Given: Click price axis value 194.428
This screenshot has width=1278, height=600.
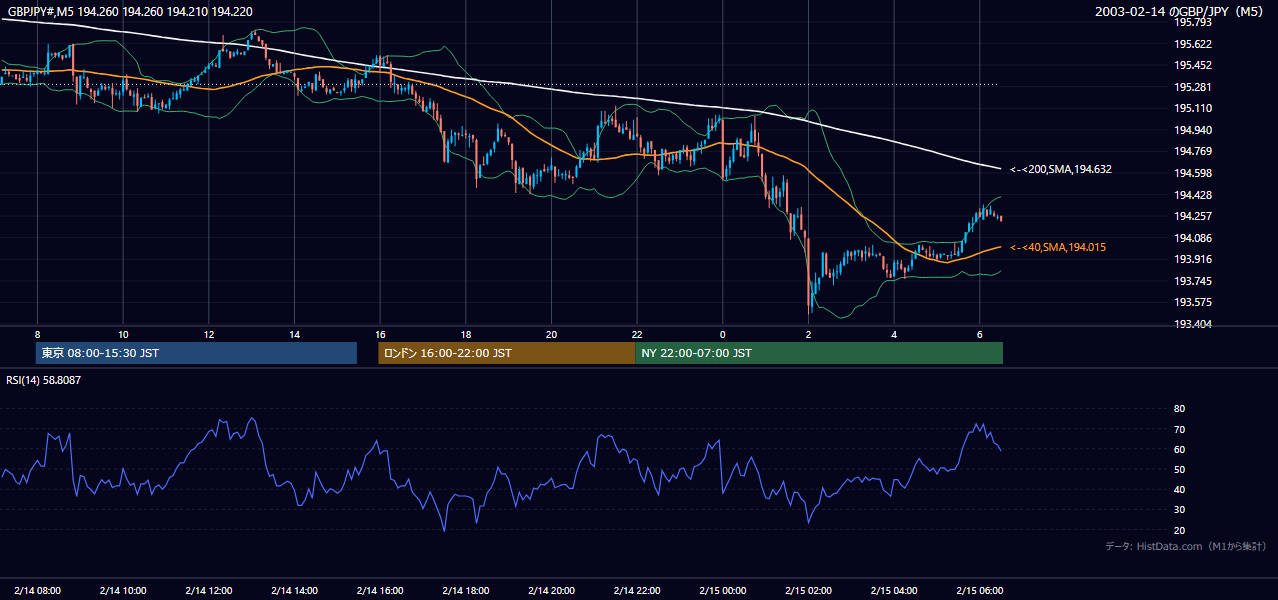Looking at the screenshot, I should coord(1193,195).
